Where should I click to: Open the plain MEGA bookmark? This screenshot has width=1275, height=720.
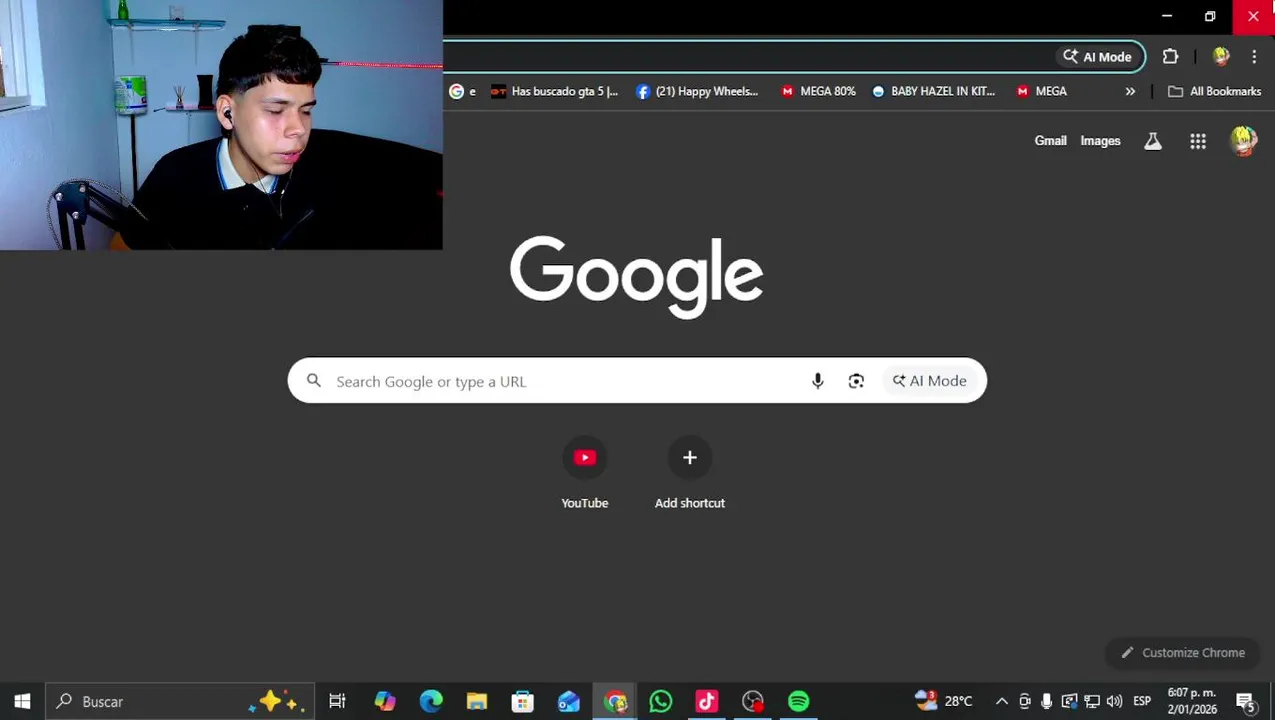pyautogui.click(x=1041, y=91)
